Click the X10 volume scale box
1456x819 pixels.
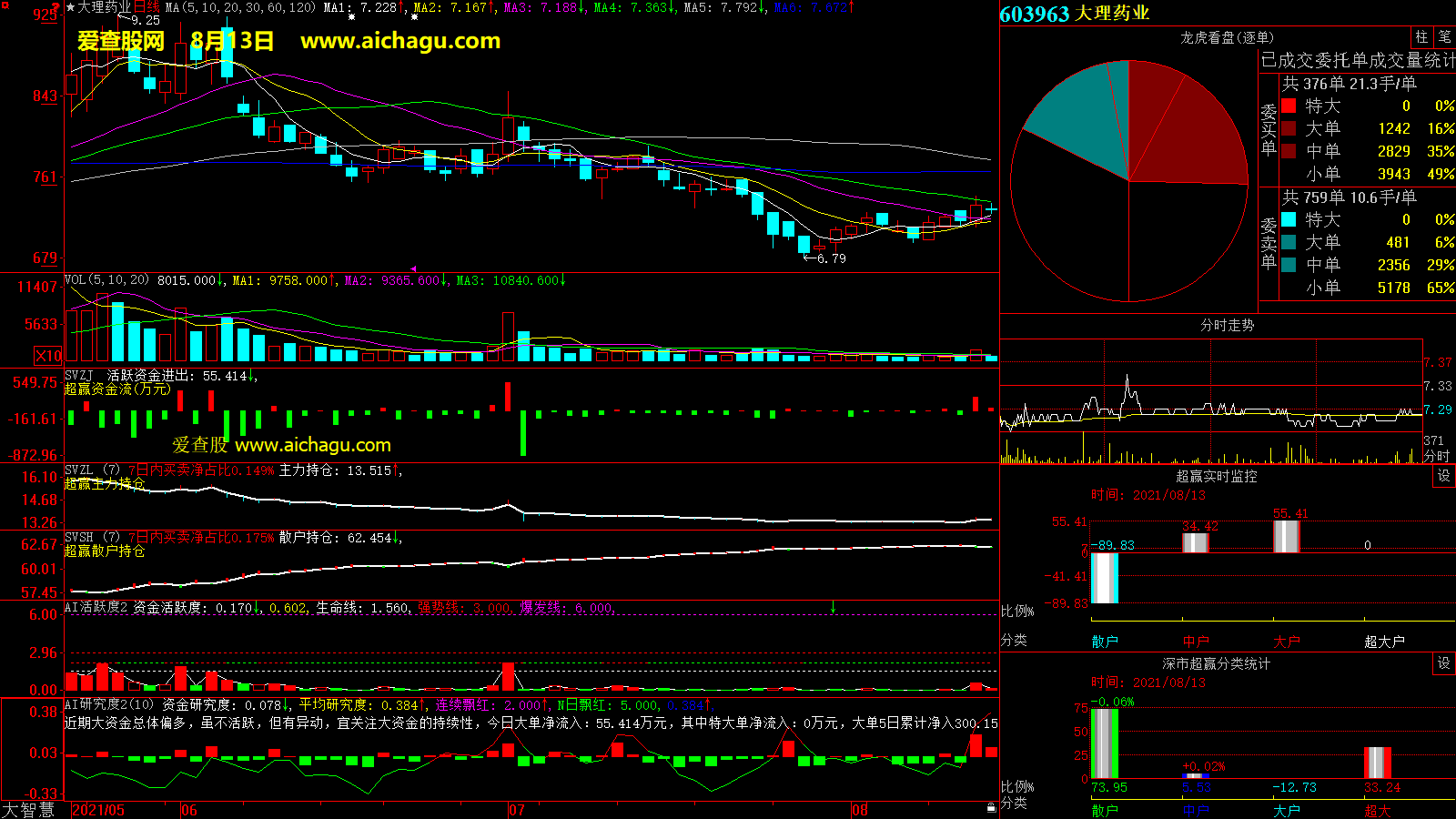coord(48,356)
